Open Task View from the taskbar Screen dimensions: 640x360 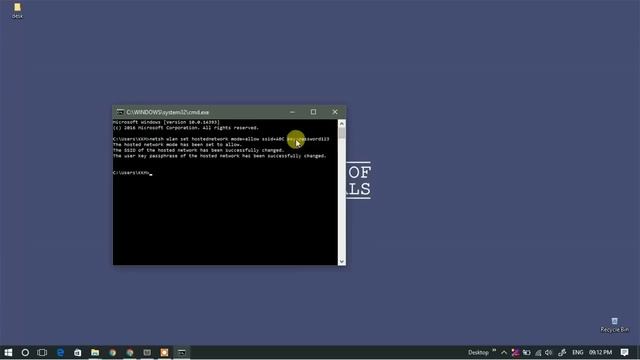click(x=42, y=352)
